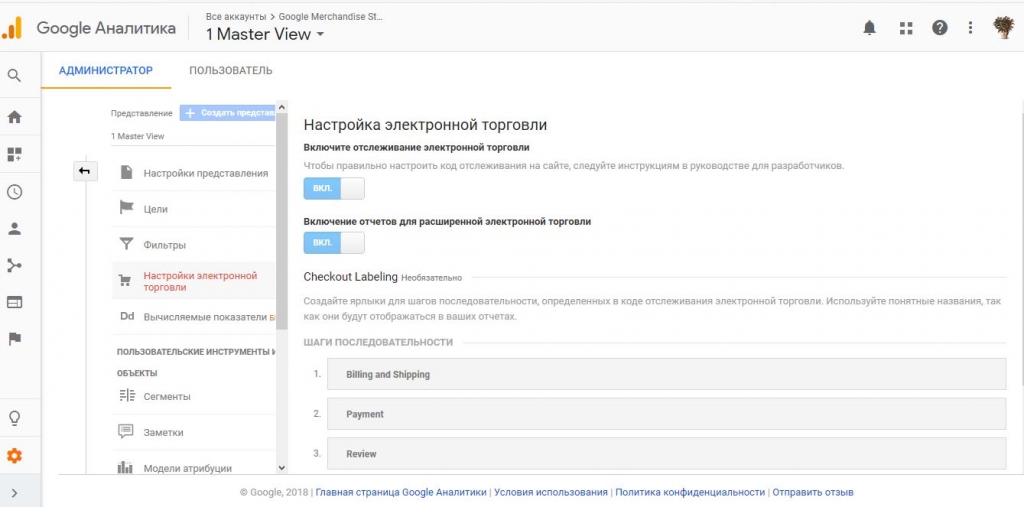Click bar chart icon for Модели атрибуции
Image resolution: width=1024 pixels, height=507 pixels.
click(125, 467)
